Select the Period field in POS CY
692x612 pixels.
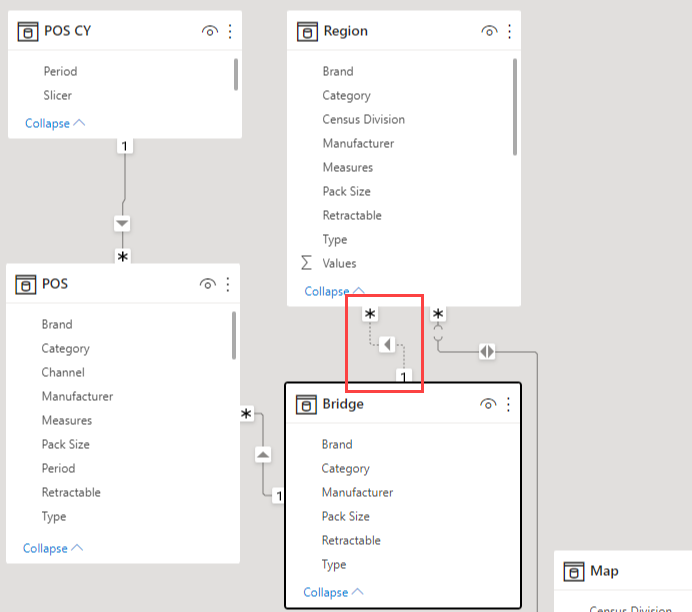click(60, 71)
